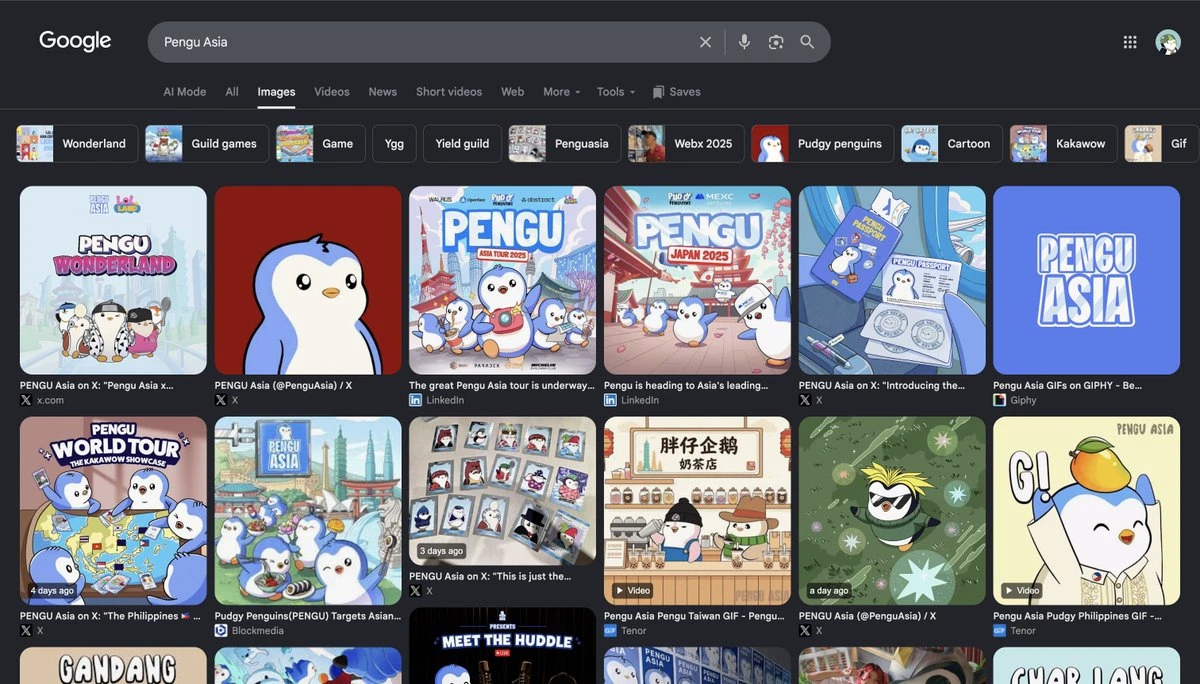Open the Pengu Passport image
This screenshot has height=684, width=1200.
[x=892, y=280]
